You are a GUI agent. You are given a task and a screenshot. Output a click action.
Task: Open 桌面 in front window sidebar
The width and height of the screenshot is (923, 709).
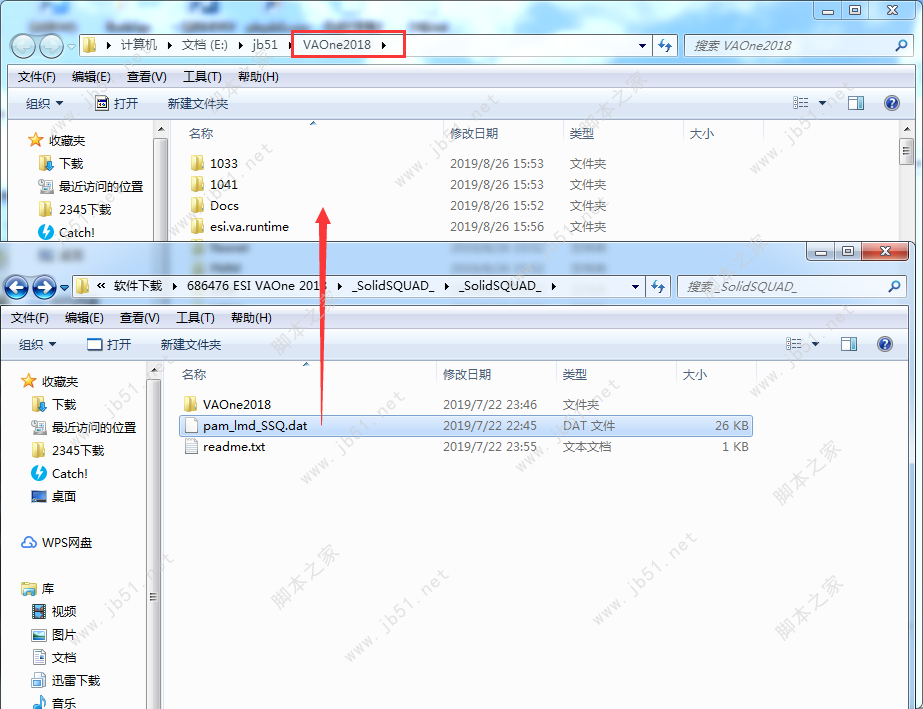(x=53, y=496)
